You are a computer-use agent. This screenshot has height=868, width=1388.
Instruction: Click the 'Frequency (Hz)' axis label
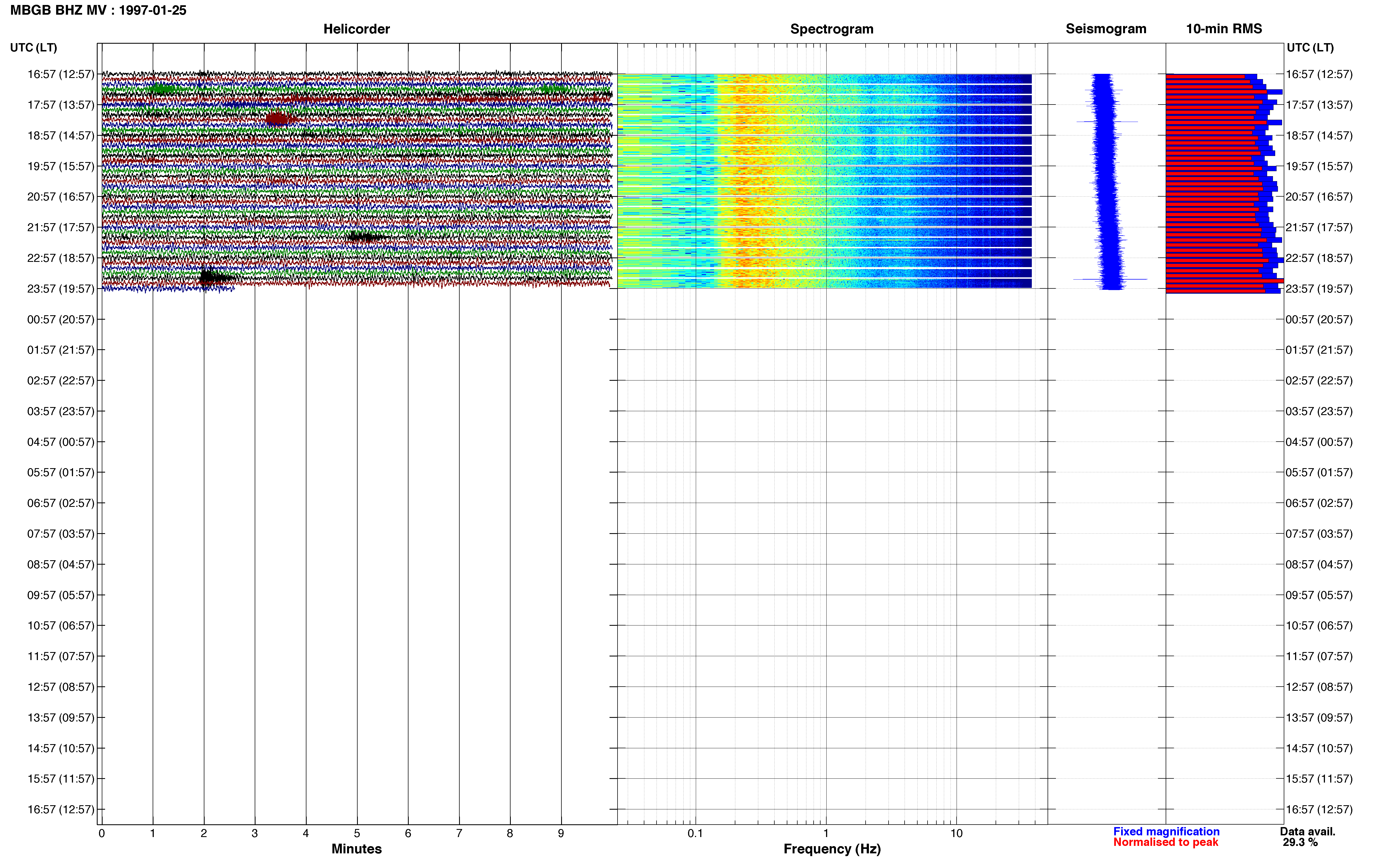[832, 848]
